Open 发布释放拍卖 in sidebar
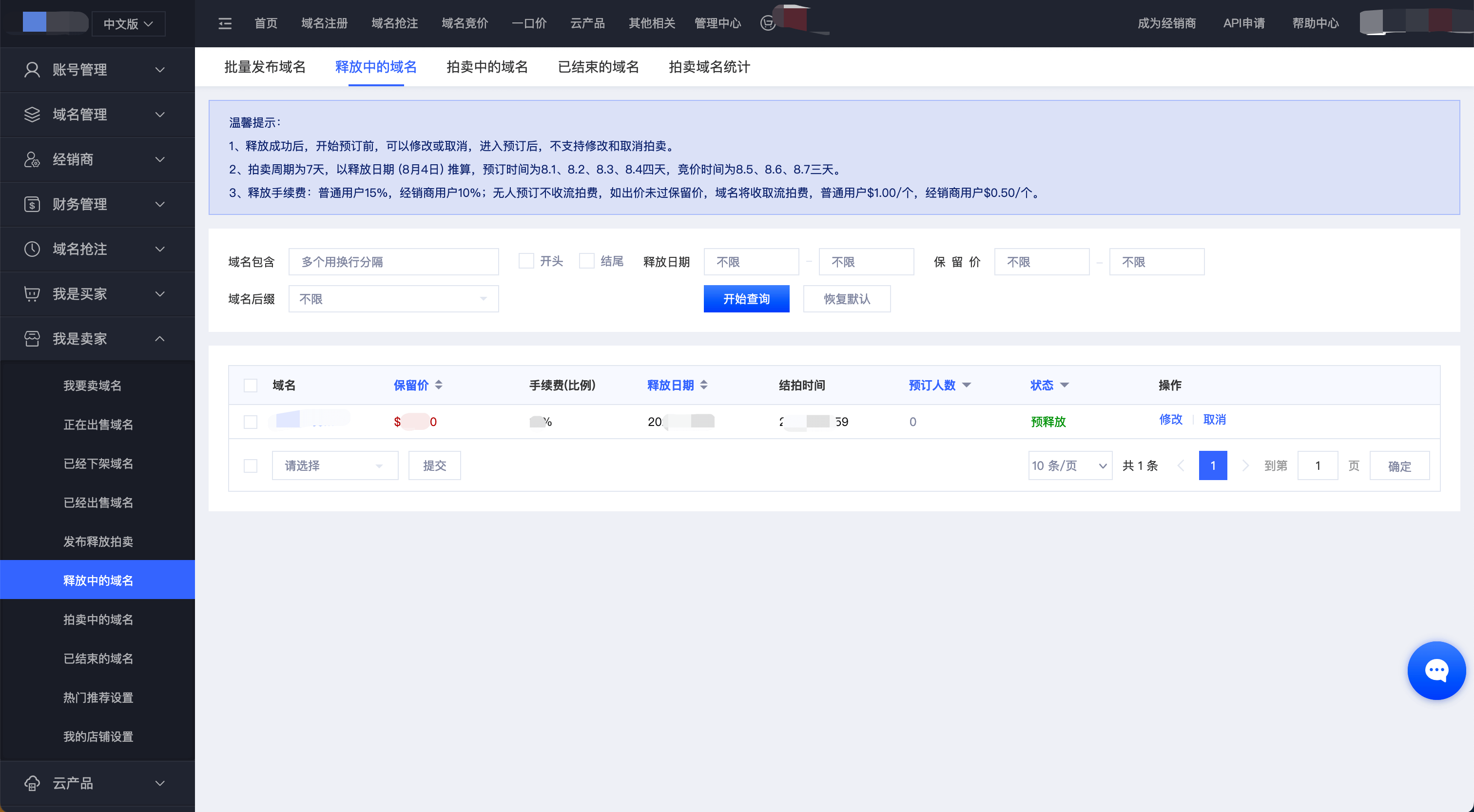Screen dimensions: 1474x812 click(x=98, y=541)
